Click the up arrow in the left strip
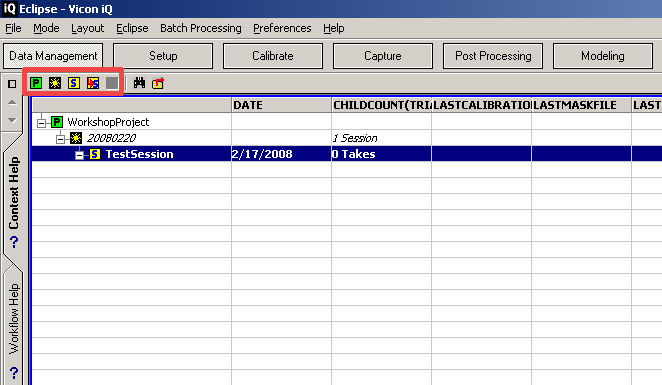The image size is (662, 385). point(12,102)
